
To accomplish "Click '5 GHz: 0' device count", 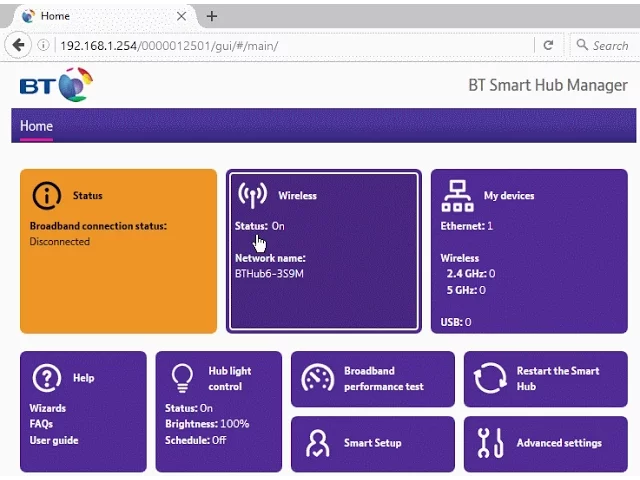I will pos(466,290).
